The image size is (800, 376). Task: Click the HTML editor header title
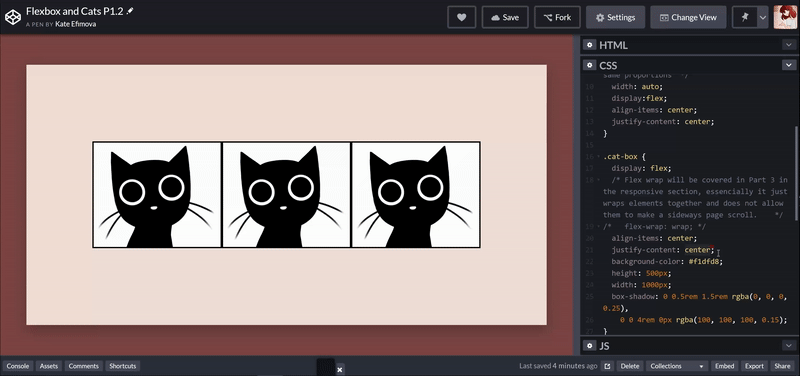[613, 45]
